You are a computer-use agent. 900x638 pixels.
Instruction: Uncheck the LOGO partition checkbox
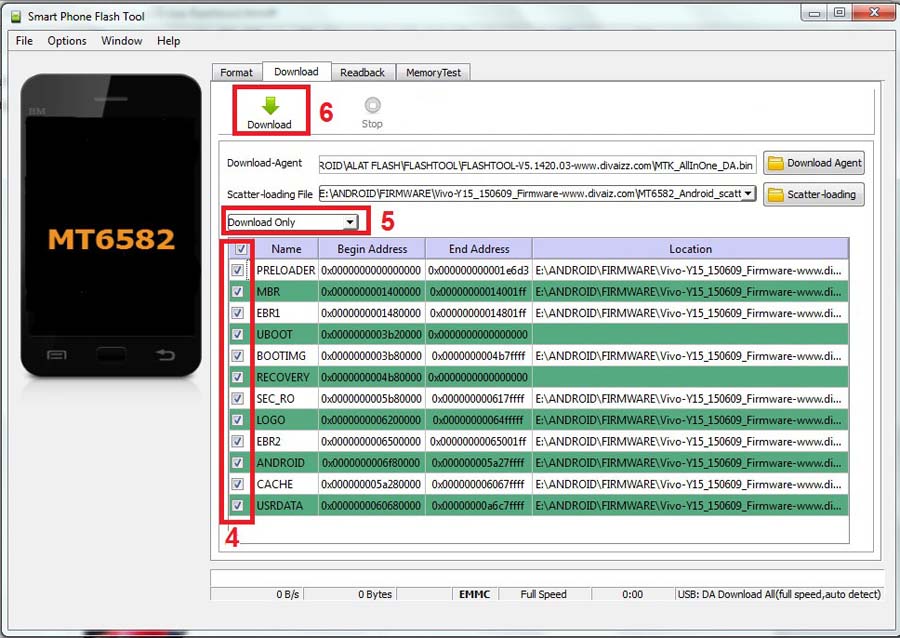pyautogui.click(x=237, y=420)
